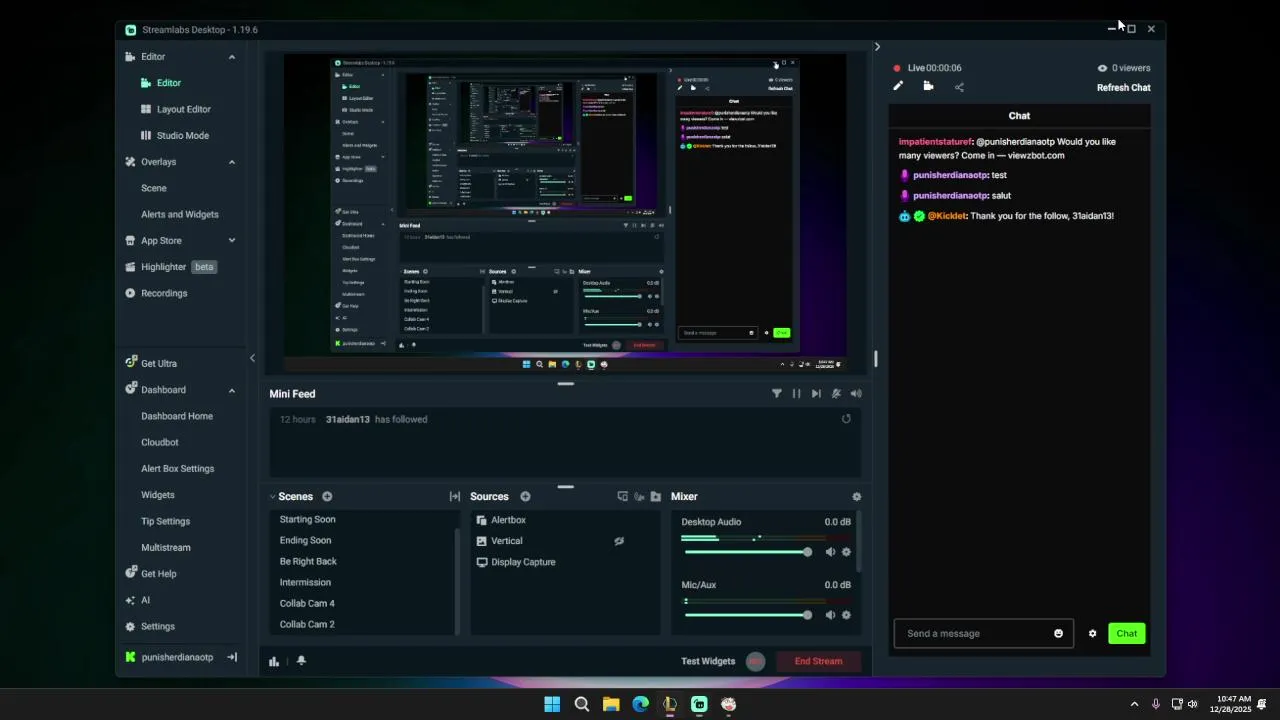The image size is (1280, 720).
Task: Open File Explorer from taskbar
Action: (611, 704)
